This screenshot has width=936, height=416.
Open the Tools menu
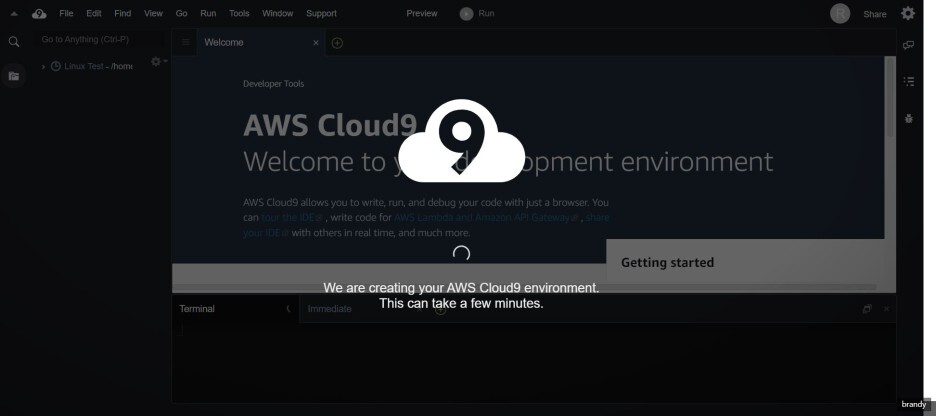[239, 13]
